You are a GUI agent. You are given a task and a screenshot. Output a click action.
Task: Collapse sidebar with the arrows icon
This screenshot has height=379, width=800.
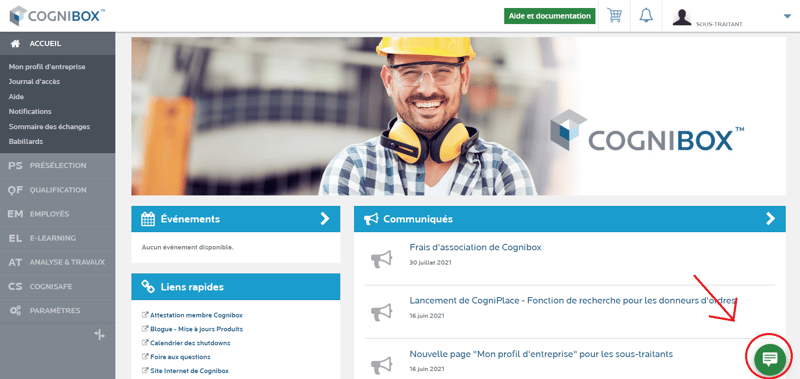coord(99,335)
